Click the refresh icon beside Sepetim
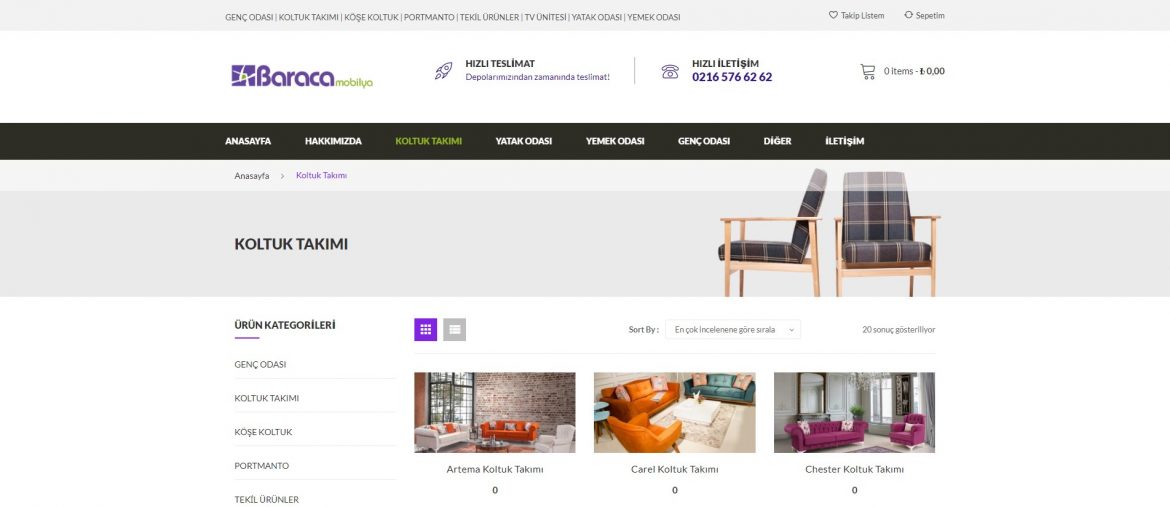This screenshot has width=1170, height=507. coord(908,15)
